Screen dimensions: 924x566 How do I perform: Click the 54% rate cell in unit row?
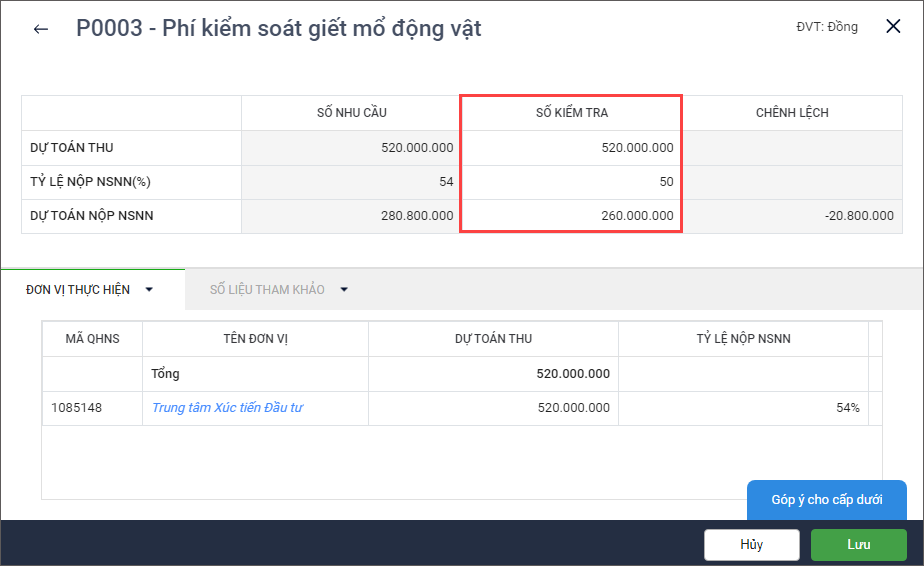743,408
